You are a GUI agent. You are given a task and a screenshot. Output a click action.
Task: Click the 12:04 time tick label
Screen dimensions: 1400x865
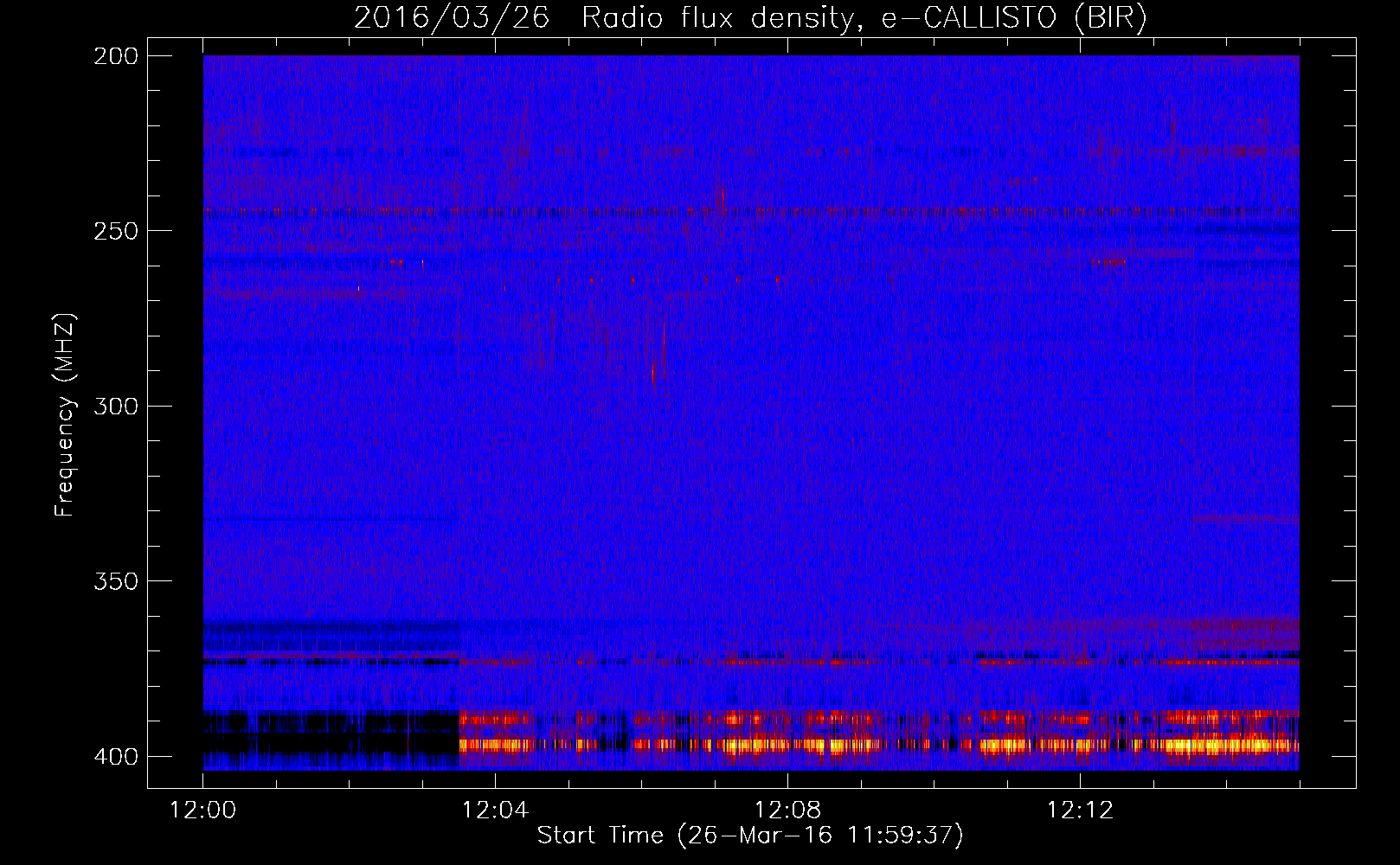pos(495,811)
